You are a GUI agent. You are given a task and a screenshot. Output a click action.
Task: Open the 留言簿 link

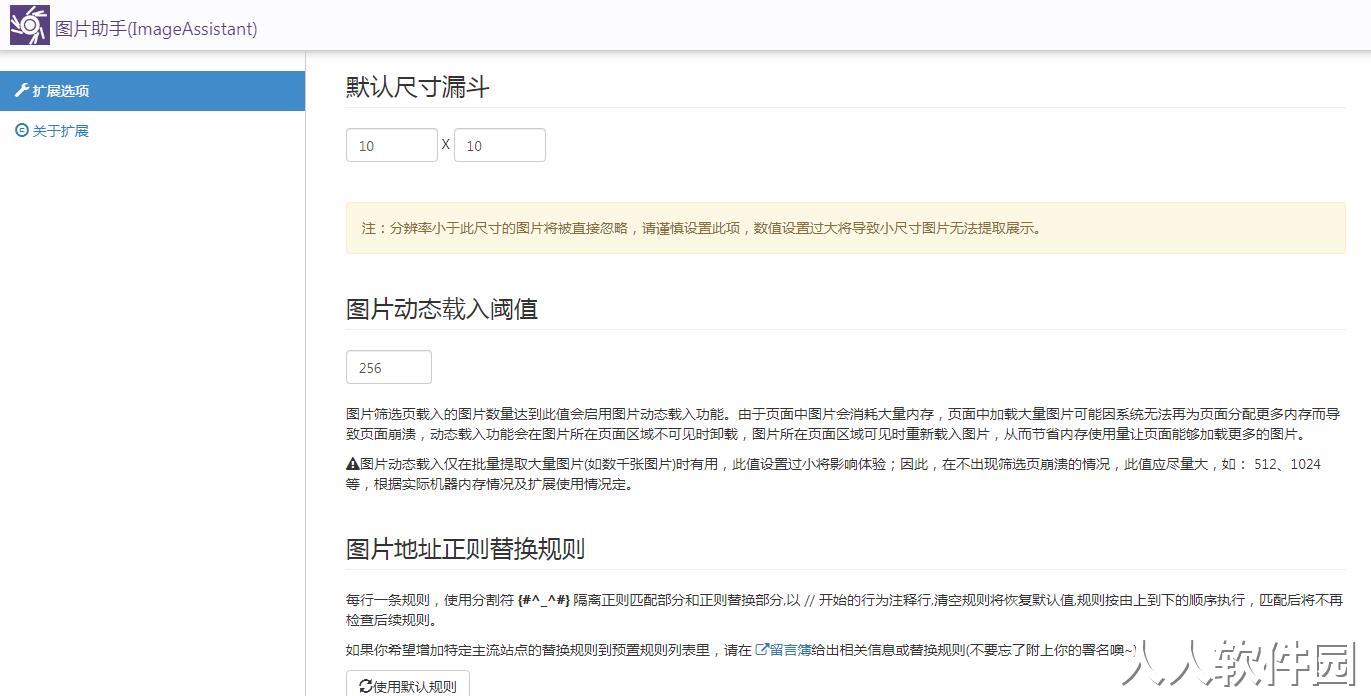(x=783, y=650)
